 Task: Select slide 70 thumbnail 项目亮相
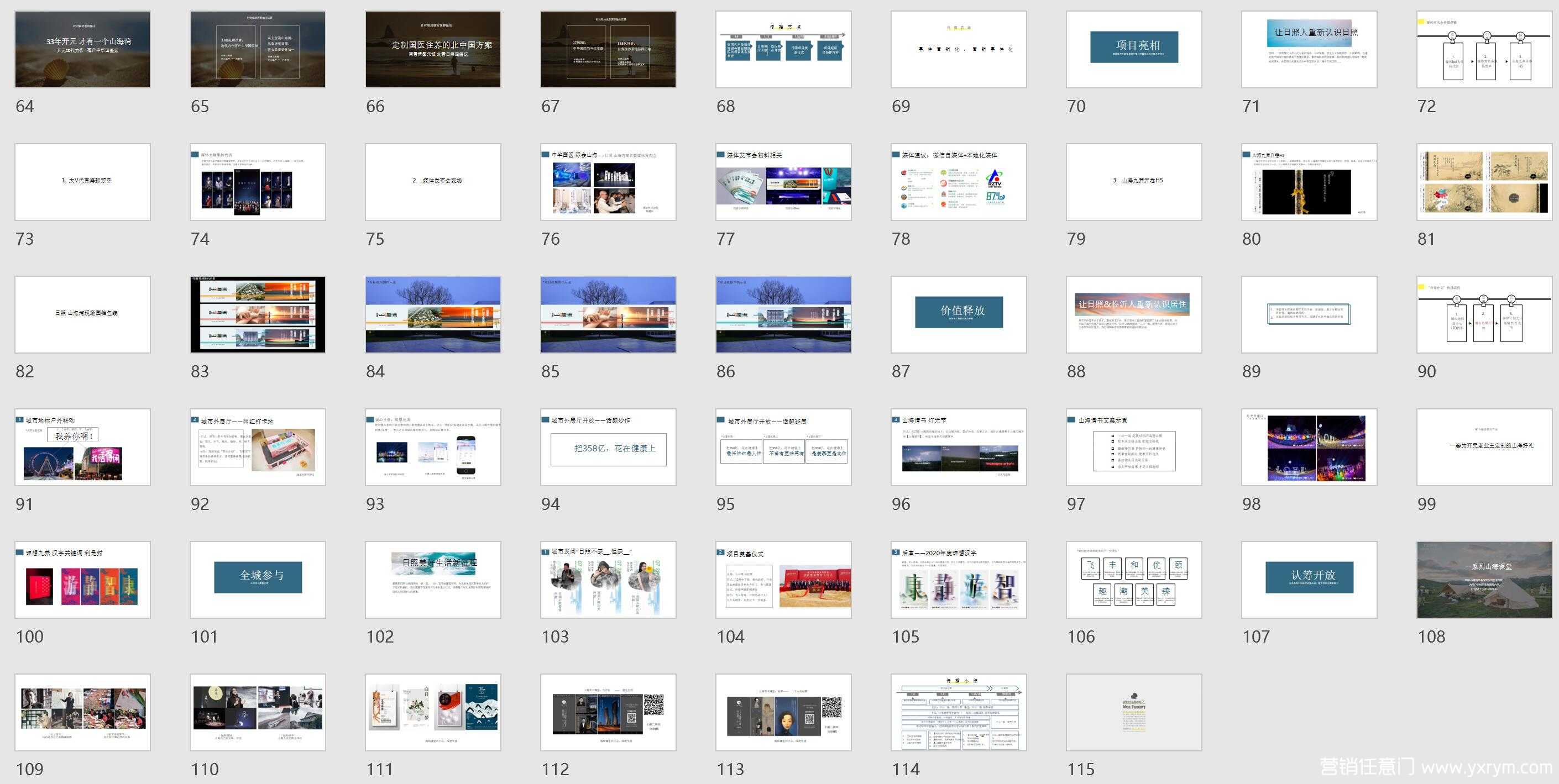[1134, 49]
